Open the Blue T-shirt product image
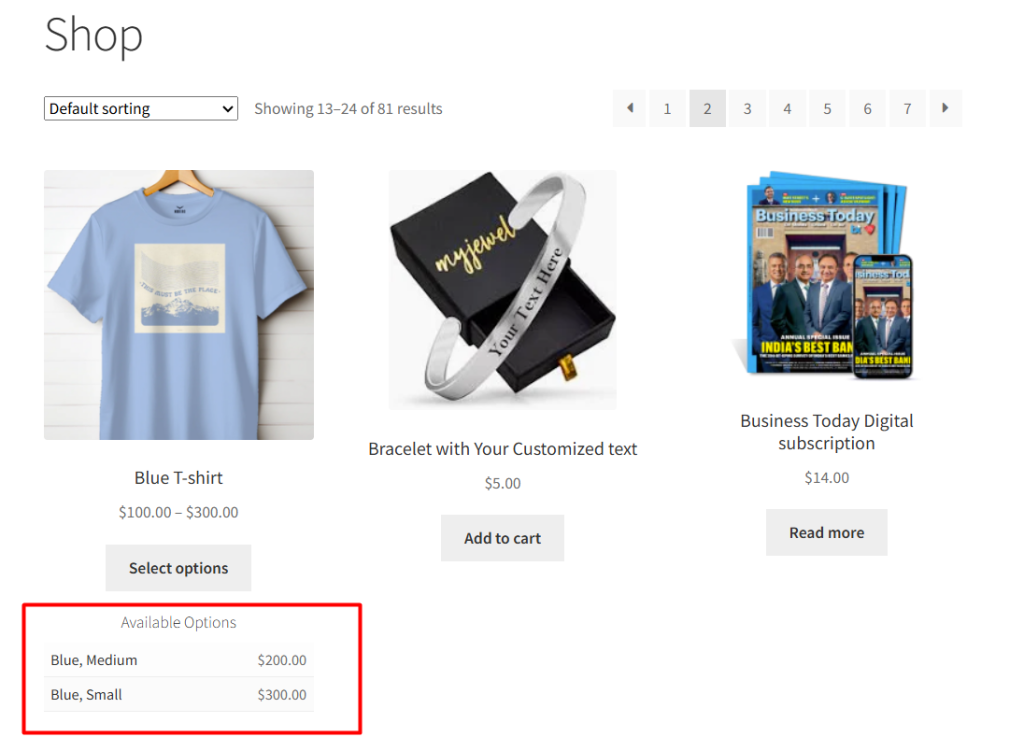The height and width of the screenshot is (751, 1024). (x=179, y=305)
